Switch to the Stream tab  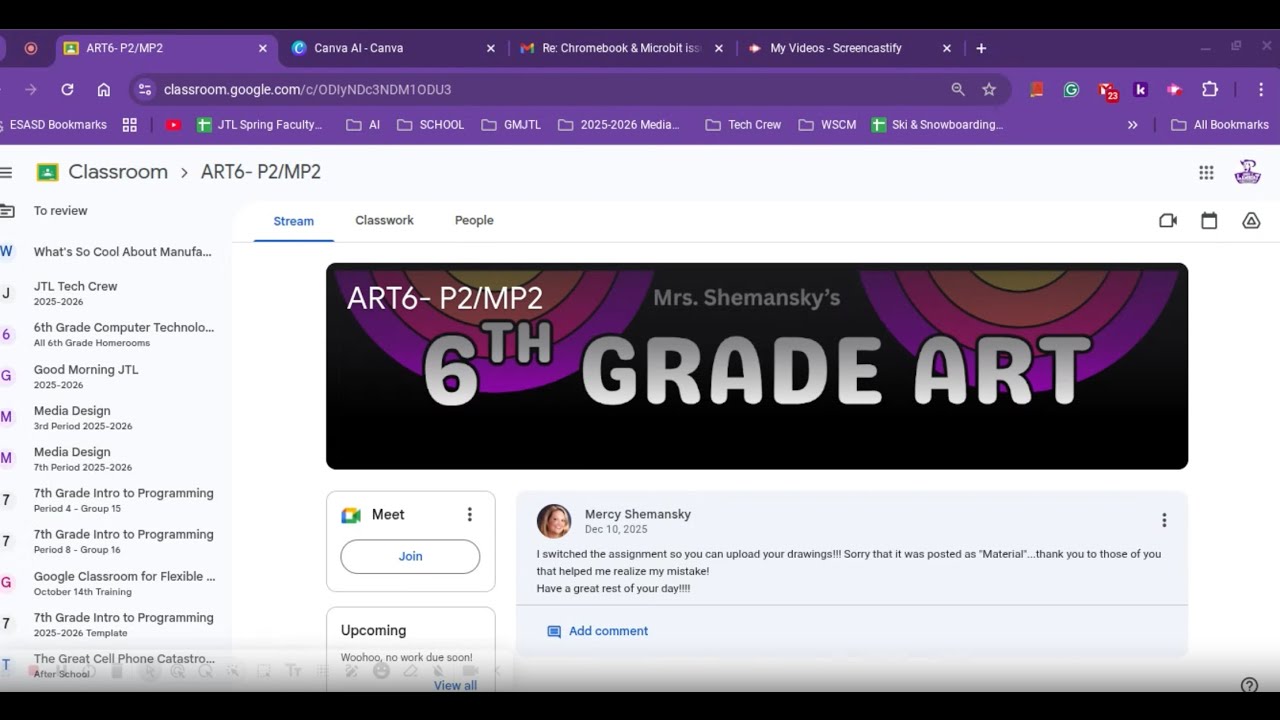pyautogui.click(x=294, y=221)
